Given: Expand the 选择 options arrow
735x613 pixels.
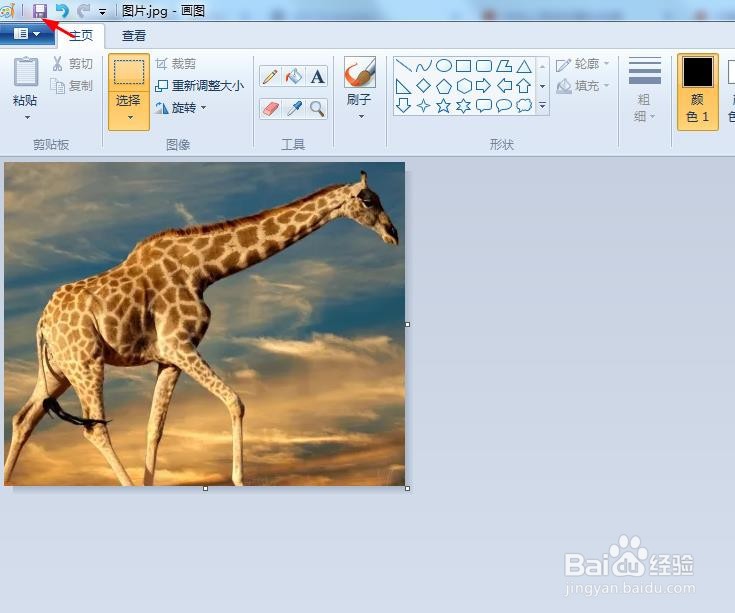Looking at the screenshot, I should point(130,117).
